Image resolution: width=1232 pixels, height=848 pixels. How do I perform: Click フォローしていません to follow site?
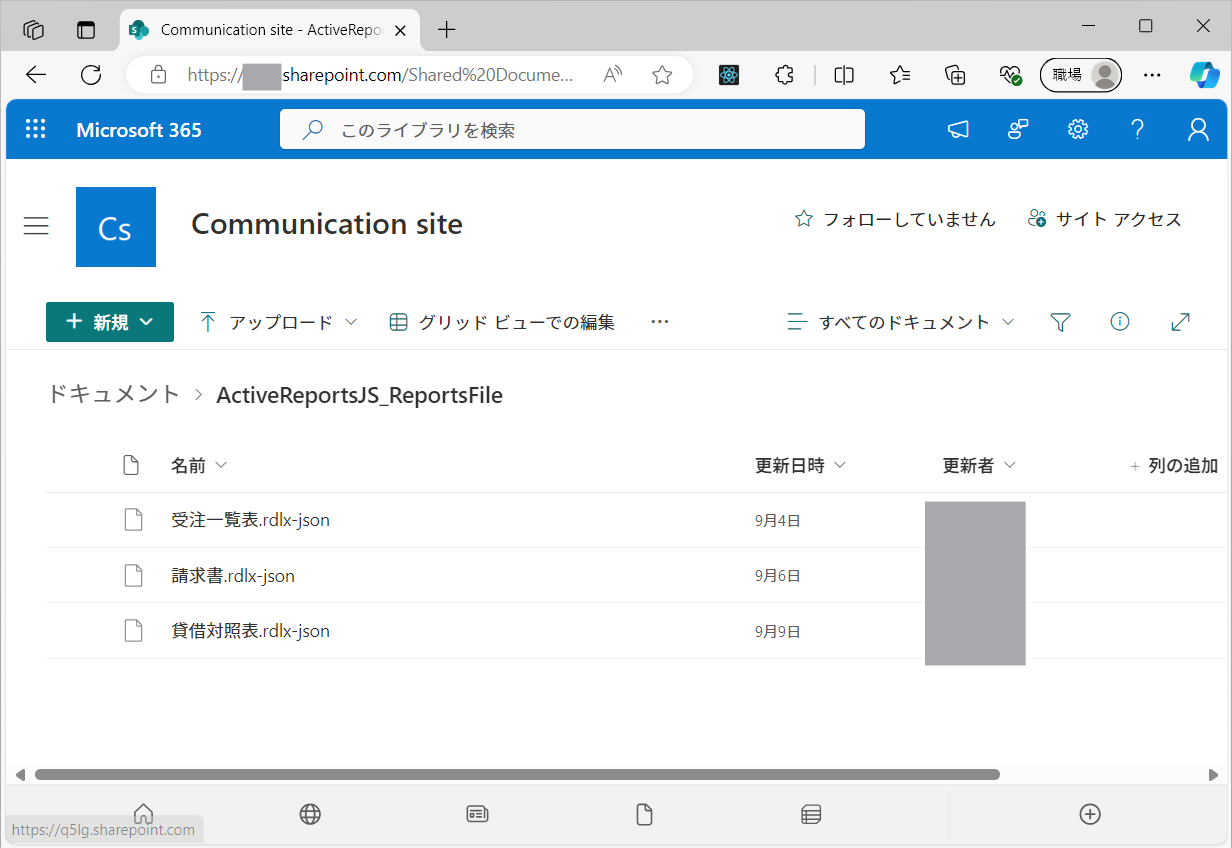[x=895, y=219]
